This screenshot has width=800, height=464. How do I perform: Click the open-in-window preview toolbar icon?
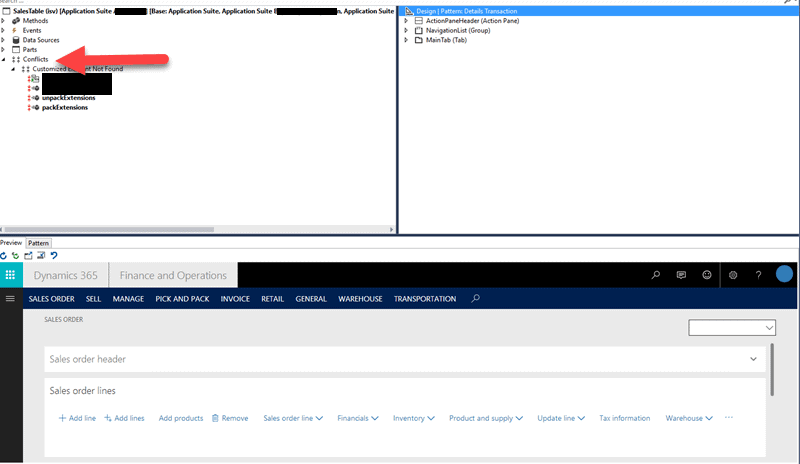(29, 256)
